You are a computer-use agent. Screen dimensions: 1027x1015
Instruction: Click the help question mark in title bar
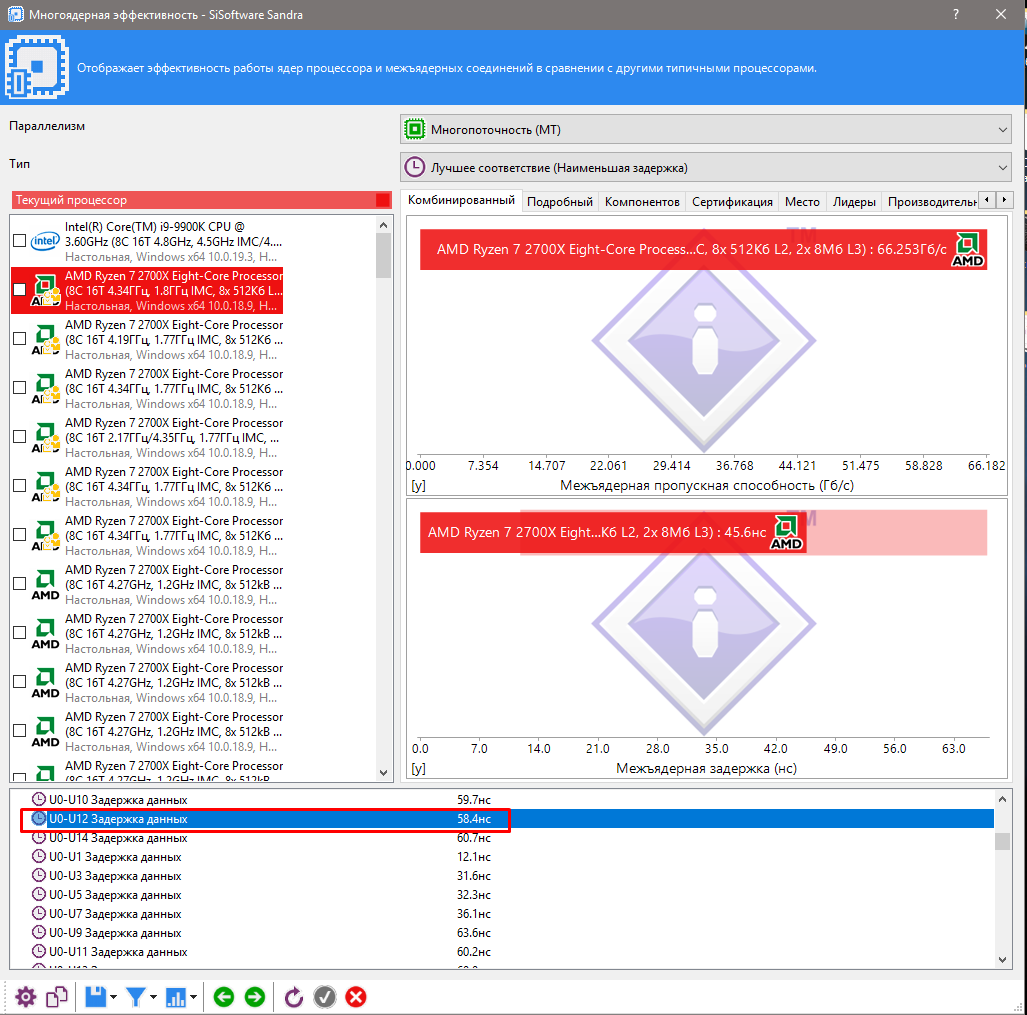956,14
